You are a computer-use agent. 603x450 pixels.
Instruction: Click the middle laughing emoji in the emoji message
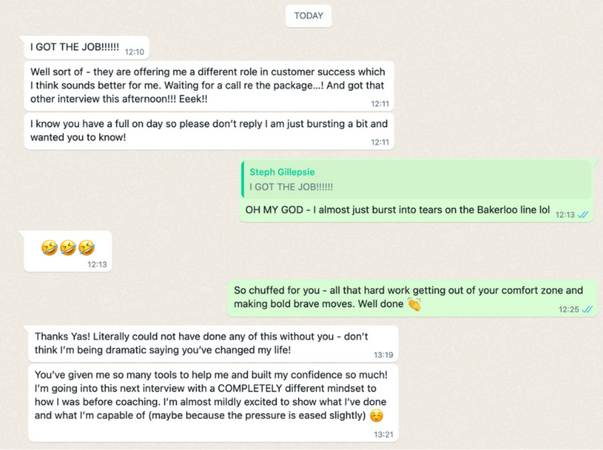click(68, 247)
